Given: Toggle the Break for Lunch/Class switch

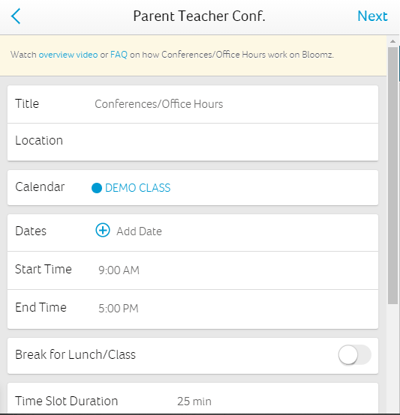Looking at the screenshot, I should 354,355.
